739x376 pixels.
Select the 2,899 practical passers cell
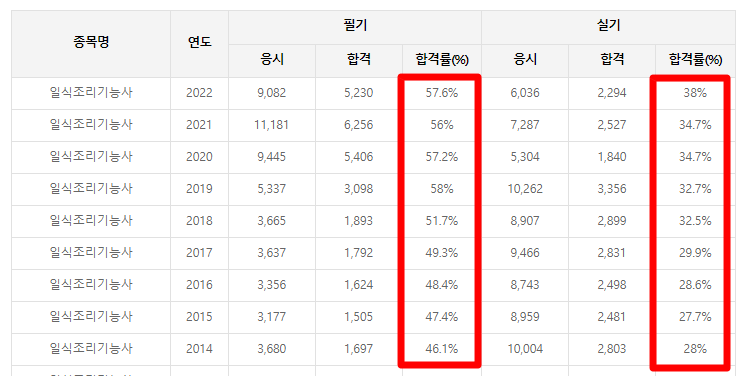tap(612, 221)
